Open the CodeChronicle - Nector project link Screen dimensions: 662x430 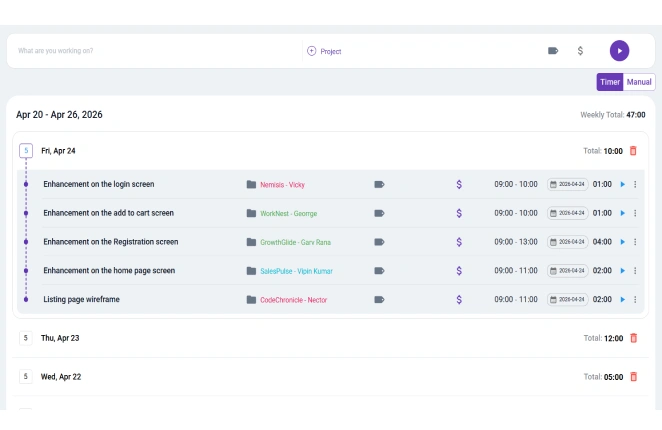(x=293, y=299)
